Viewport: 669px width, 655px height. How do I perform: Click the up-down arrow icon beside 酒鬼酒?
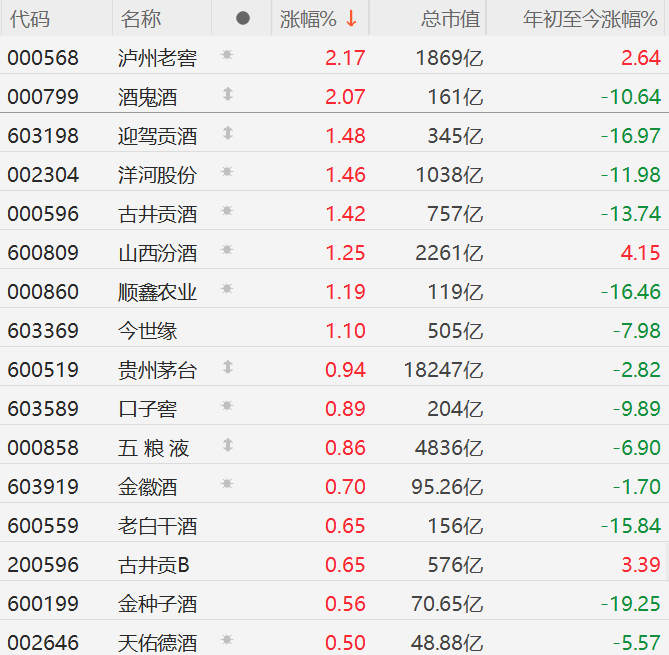pyautogui.click(x=227, y=94)
